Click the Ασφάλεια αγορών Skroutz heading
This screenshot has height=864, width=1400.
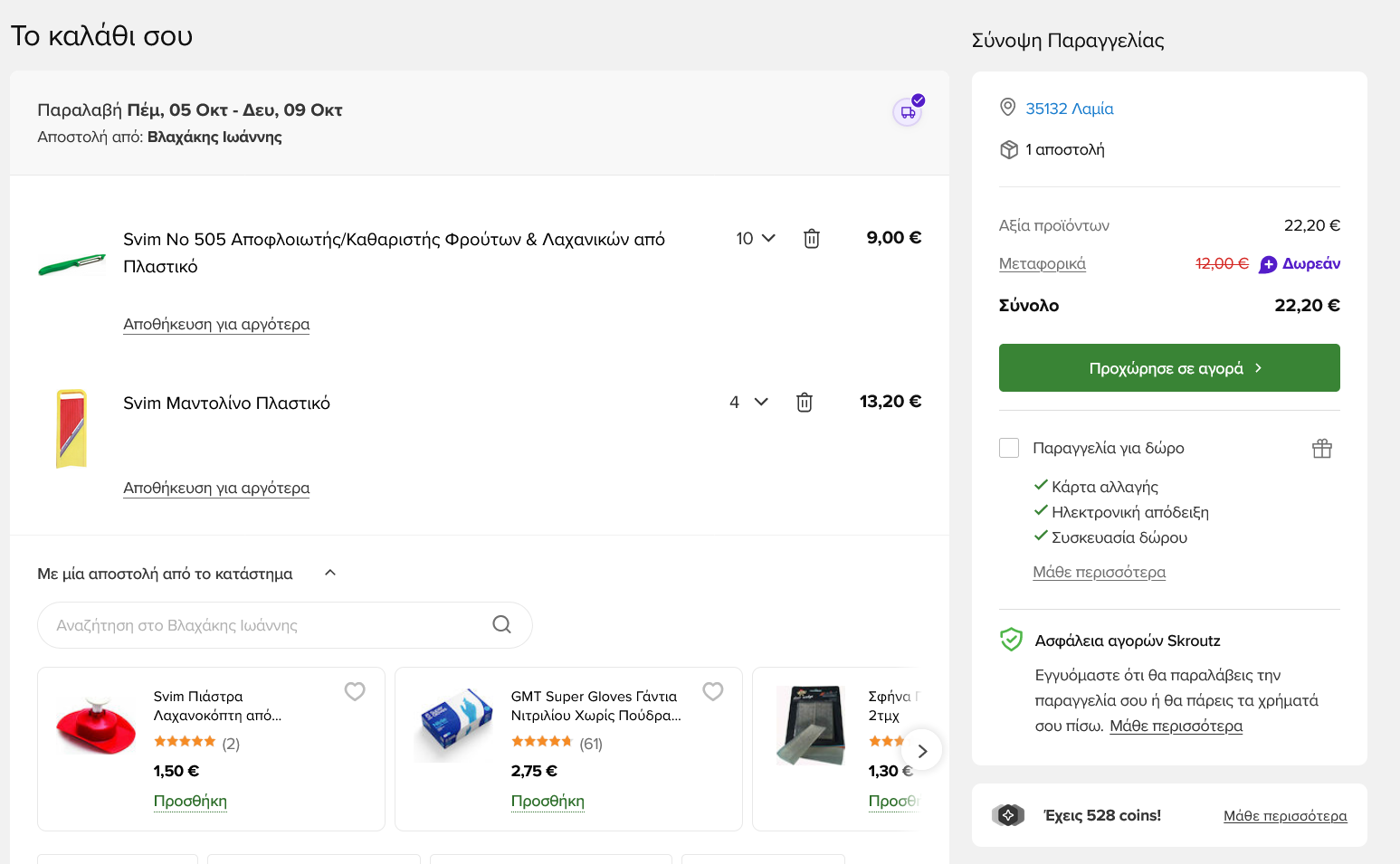[1128, 641]
